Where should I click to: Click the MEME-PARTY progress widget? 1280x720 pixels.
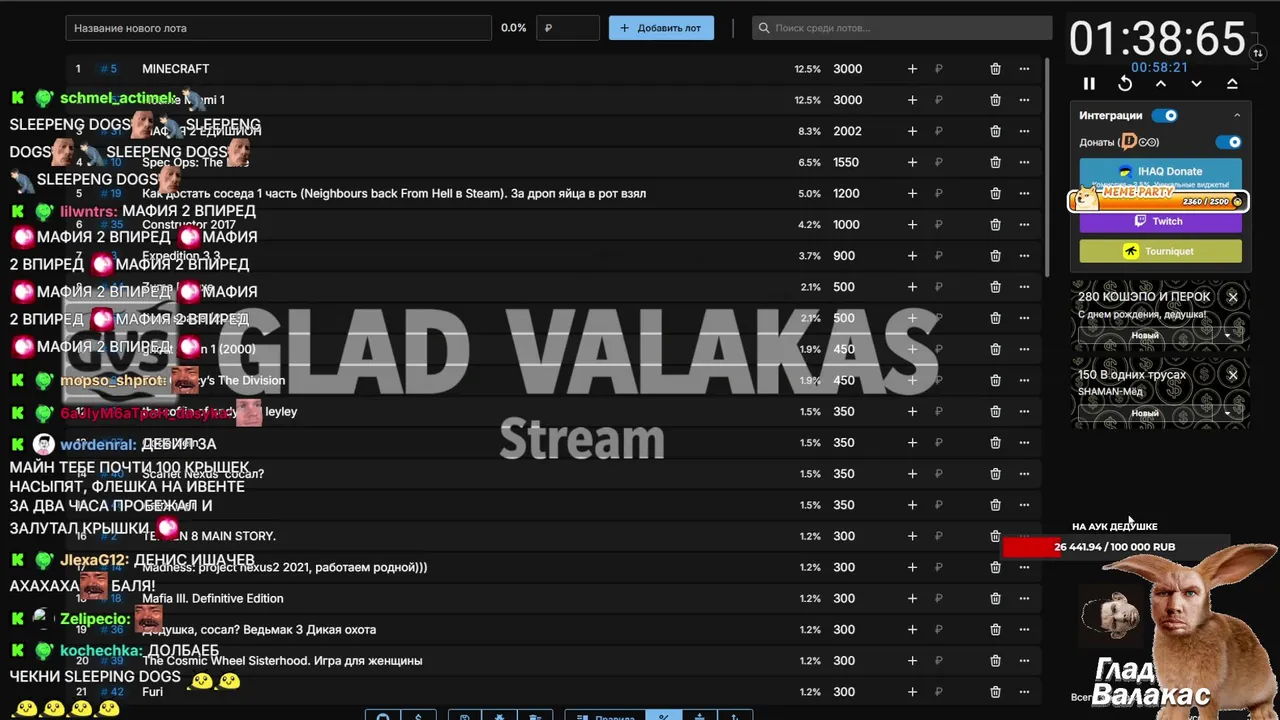[1158, 198]
